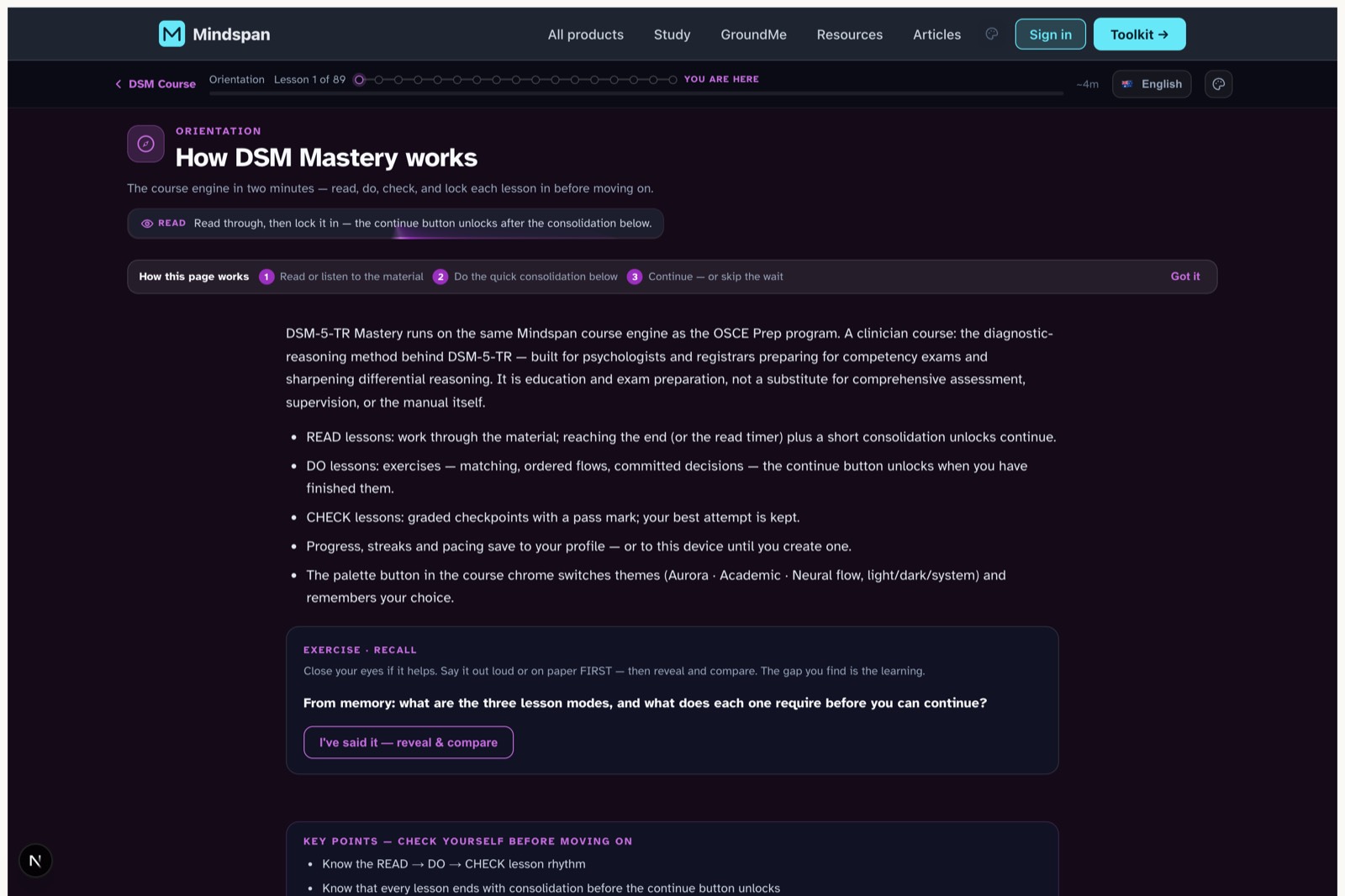Click the Next.js N badge icon
The width and height of the screenshot is (1345, 896).
coord(35,861)
